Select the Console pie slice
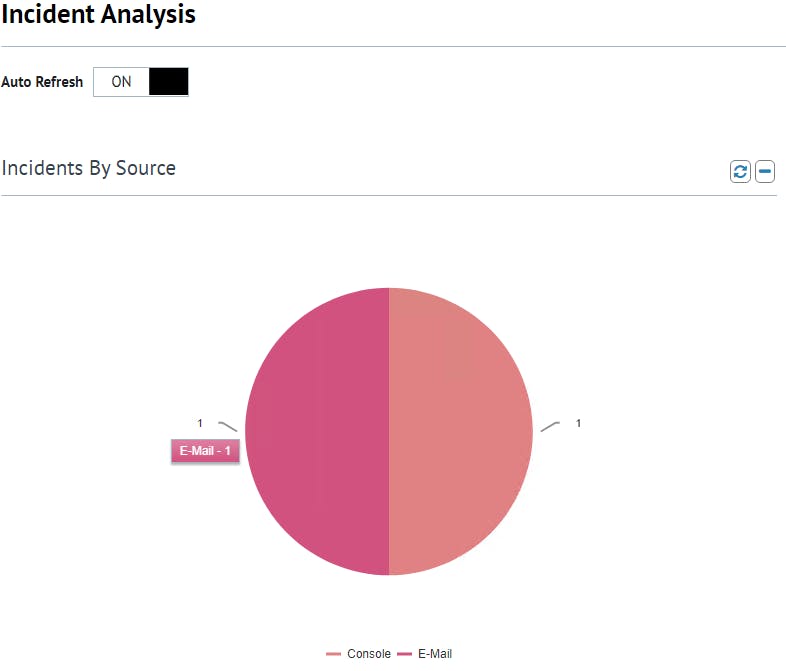This screenshot has height=671, width=786. [x=460, y=432]
